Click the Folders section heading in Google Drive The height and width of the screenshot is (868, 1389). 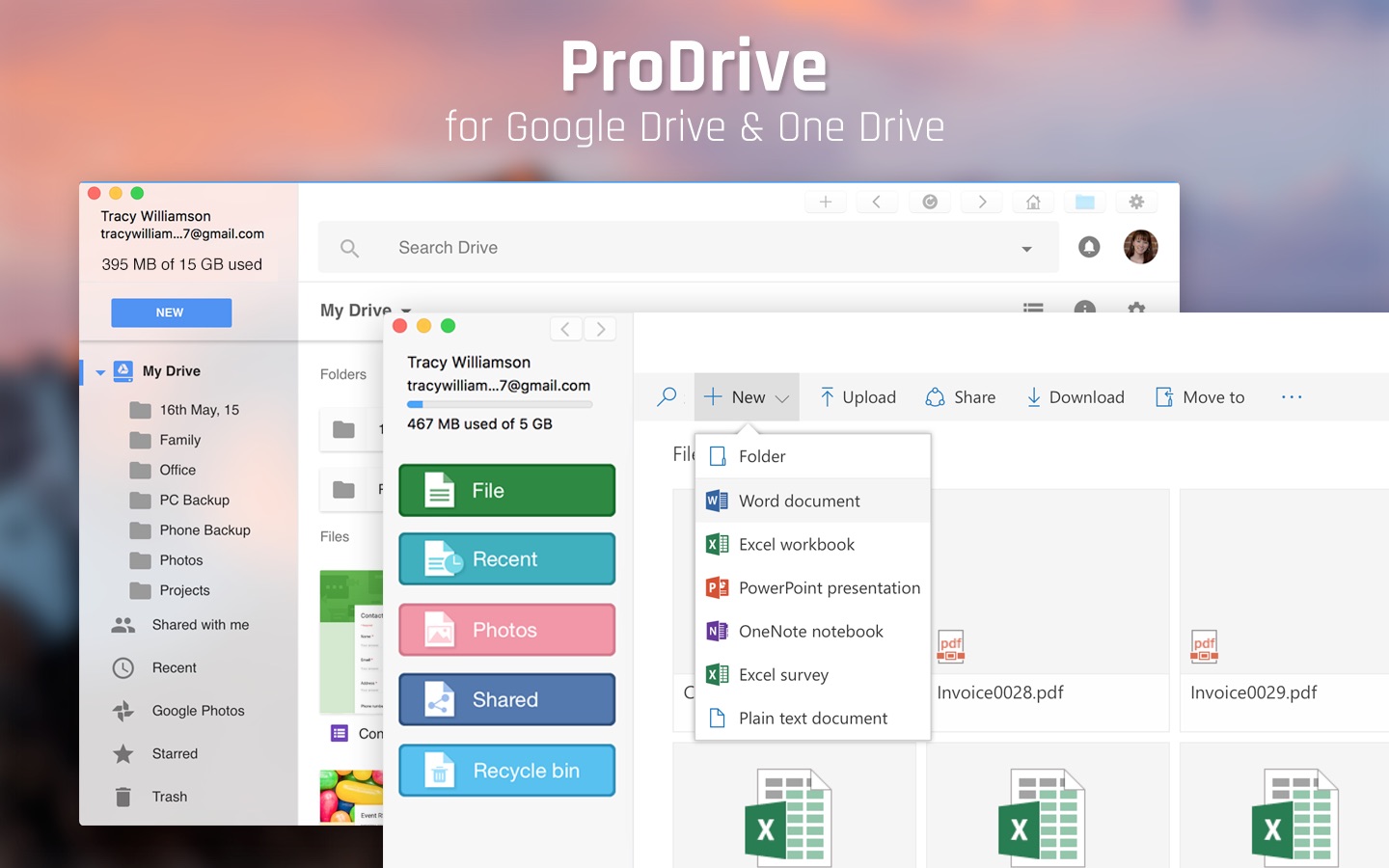tap(343, 374)
